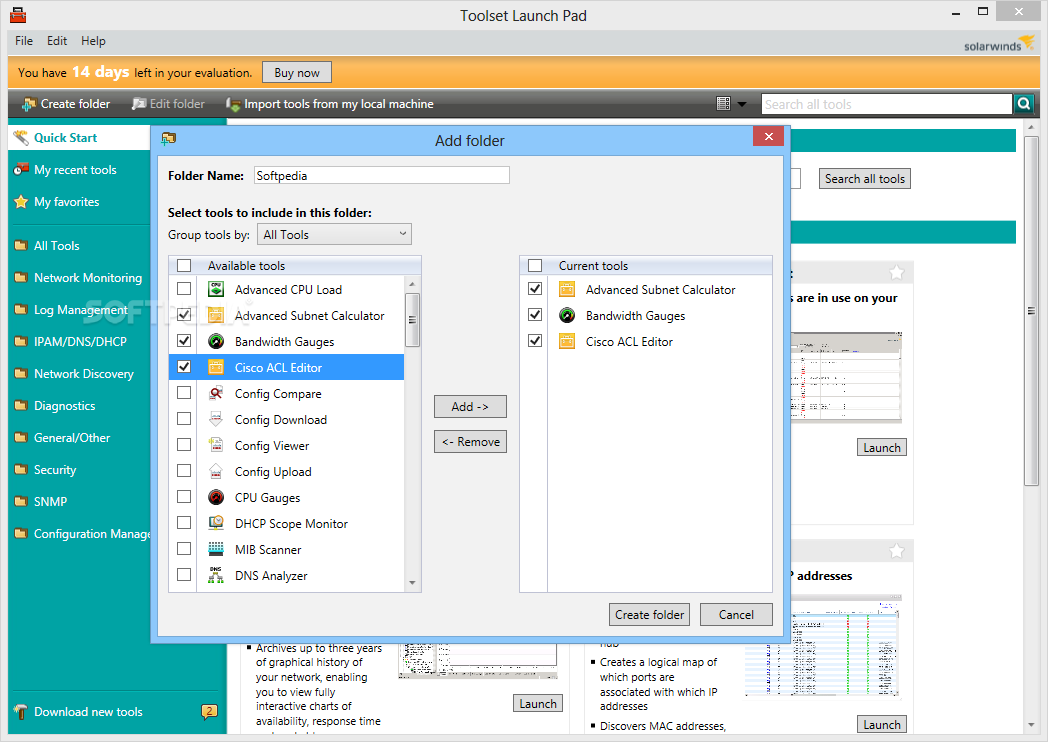The height and width of the screenshot is (742, 1048).
Task: Click the Download new tools icon
Action: point(21,712)
